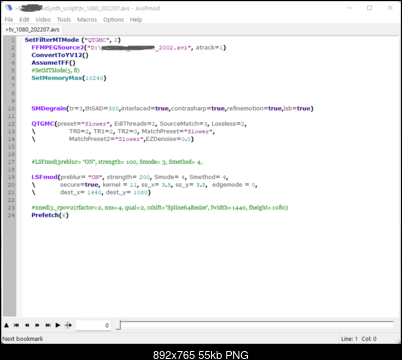Open the Tools menu

(64, 20)
